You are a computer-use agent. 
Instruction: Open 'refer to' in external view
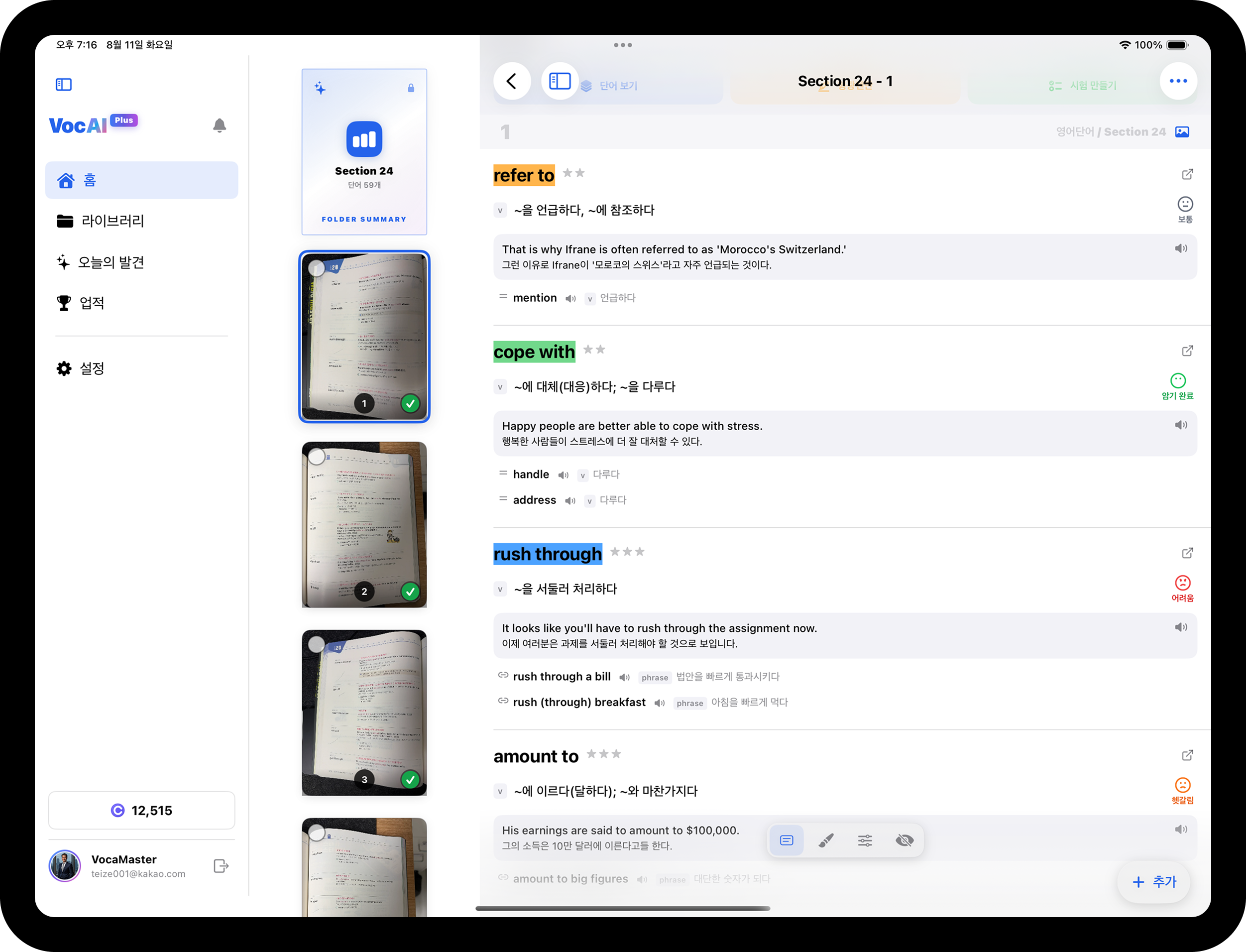click(1188, 174)
